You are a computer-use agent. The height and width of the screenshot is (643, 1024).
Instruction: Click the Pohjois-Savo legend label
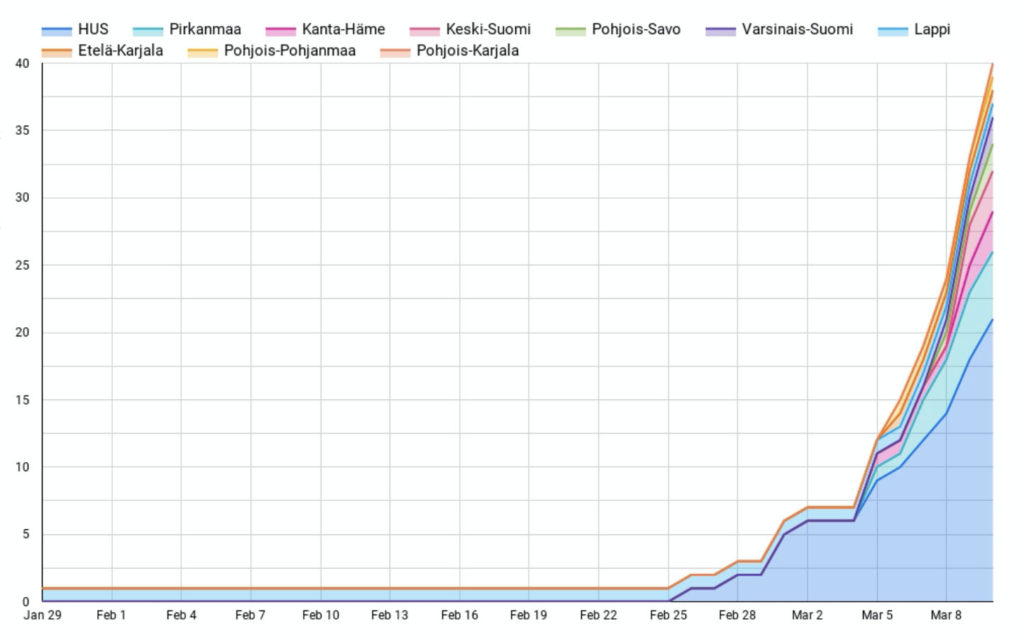[x=636, y=30]
